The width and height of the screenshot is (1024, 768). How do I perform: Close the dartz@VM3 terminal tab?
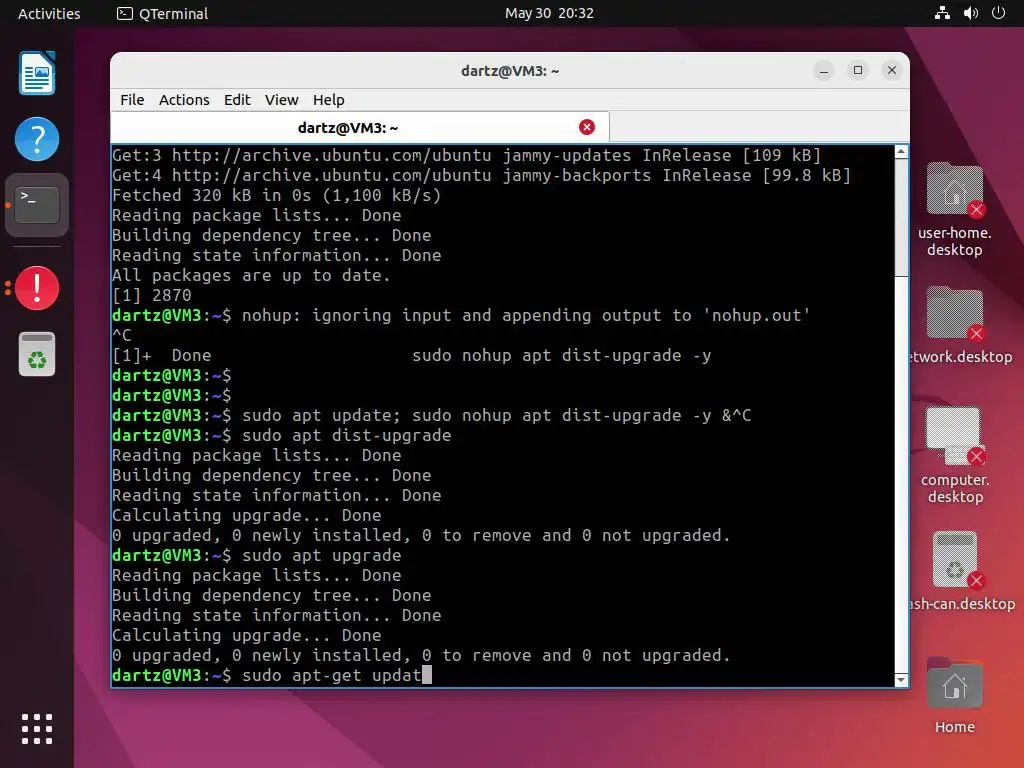pyautogui.click(x=586, y=127)
